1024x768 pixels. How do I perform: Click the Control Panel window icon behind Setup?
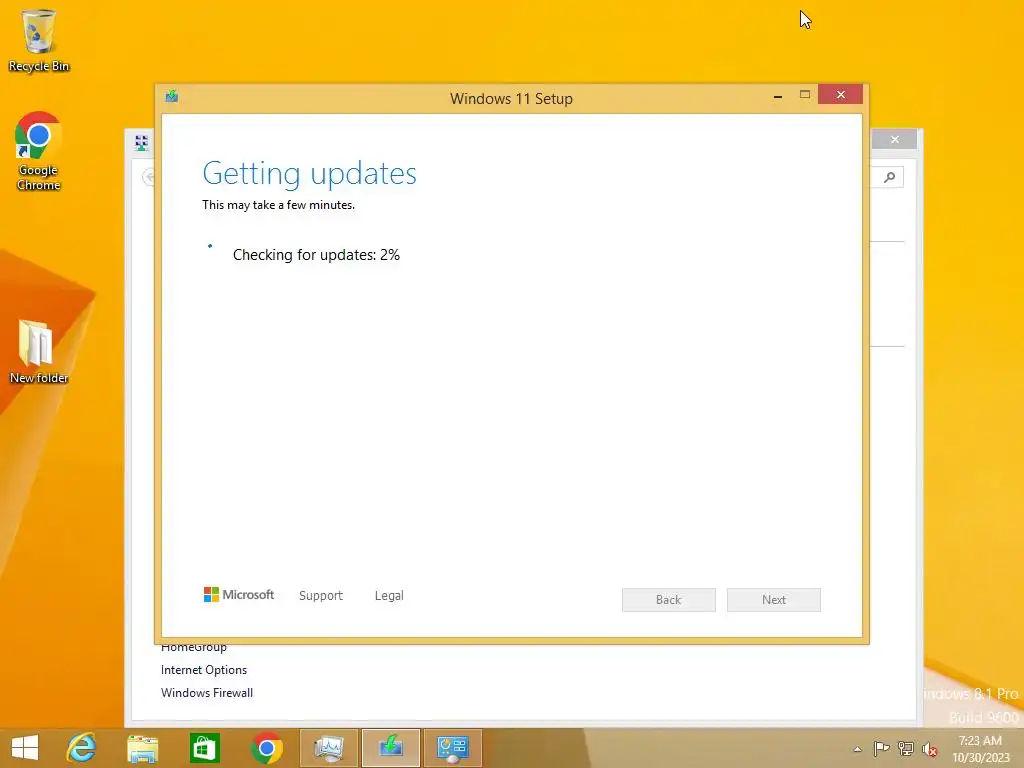(142, 142)
